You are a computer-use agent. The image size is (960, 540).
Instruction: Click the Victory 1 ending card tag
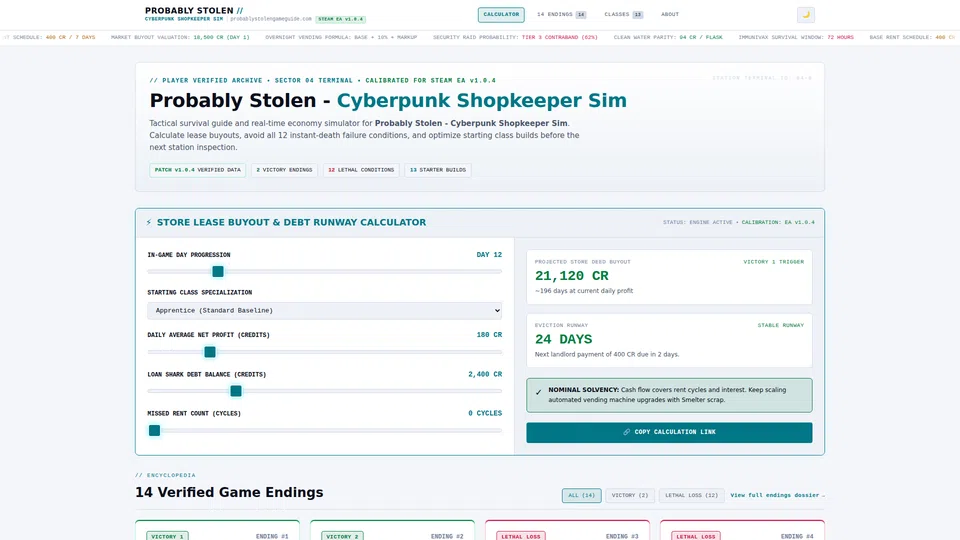[x=167, y=536]
